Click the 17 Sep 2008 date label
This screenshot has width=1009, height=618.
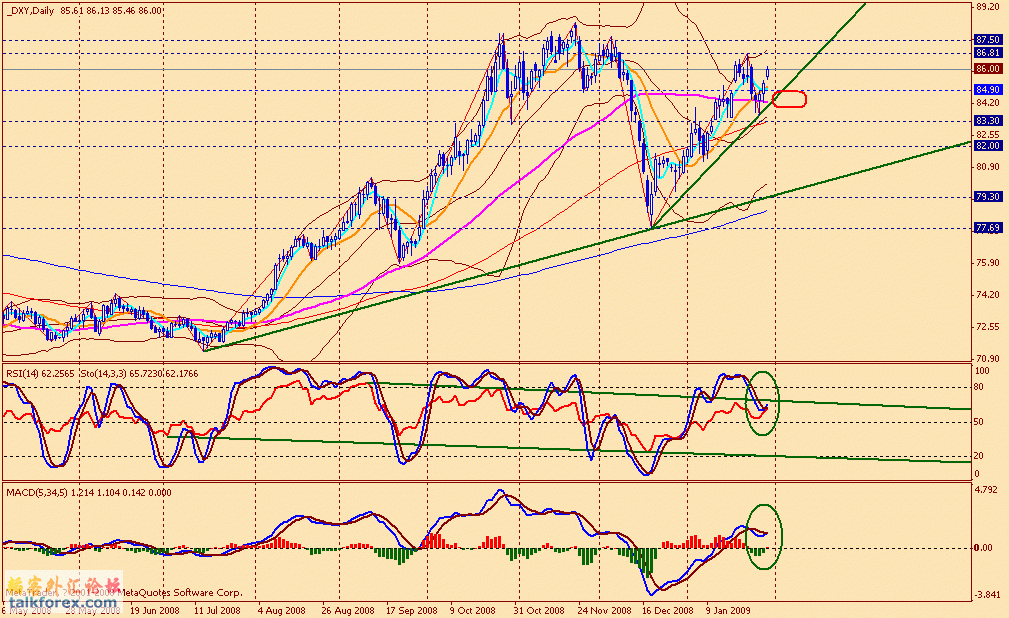coord(411,610)
